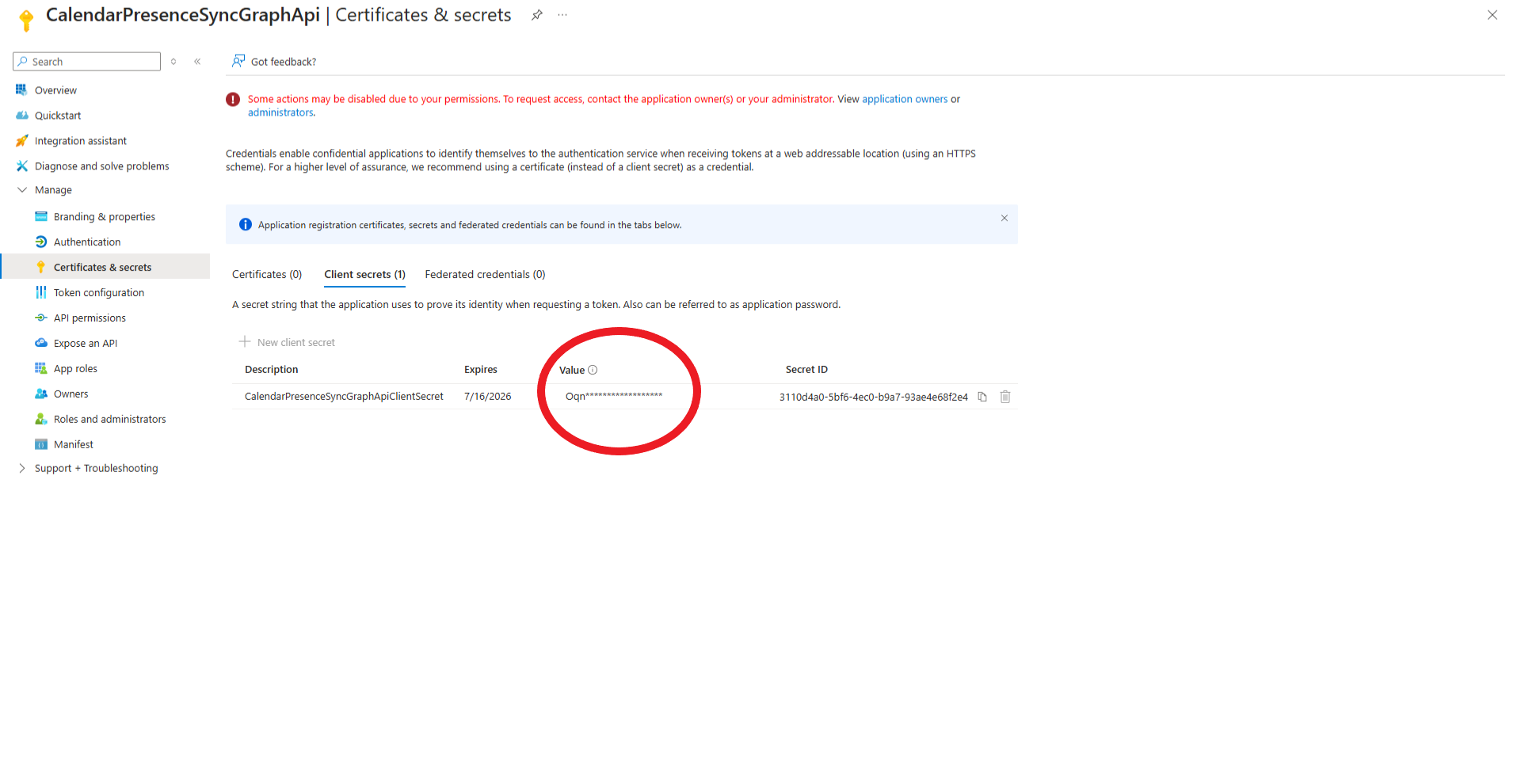The image size is (1521, 784).
Task: Open Roles and administrators
Action: point(110,420)
